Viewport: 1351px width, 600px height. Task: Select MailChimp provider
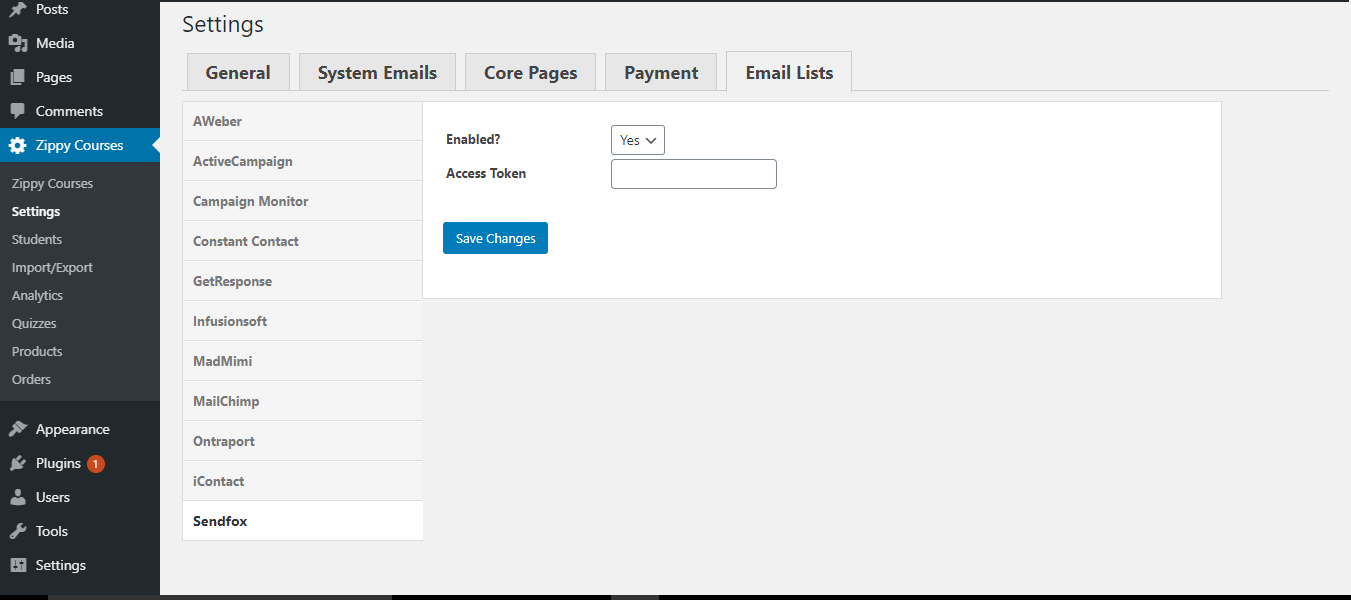(x=302, y=401)
